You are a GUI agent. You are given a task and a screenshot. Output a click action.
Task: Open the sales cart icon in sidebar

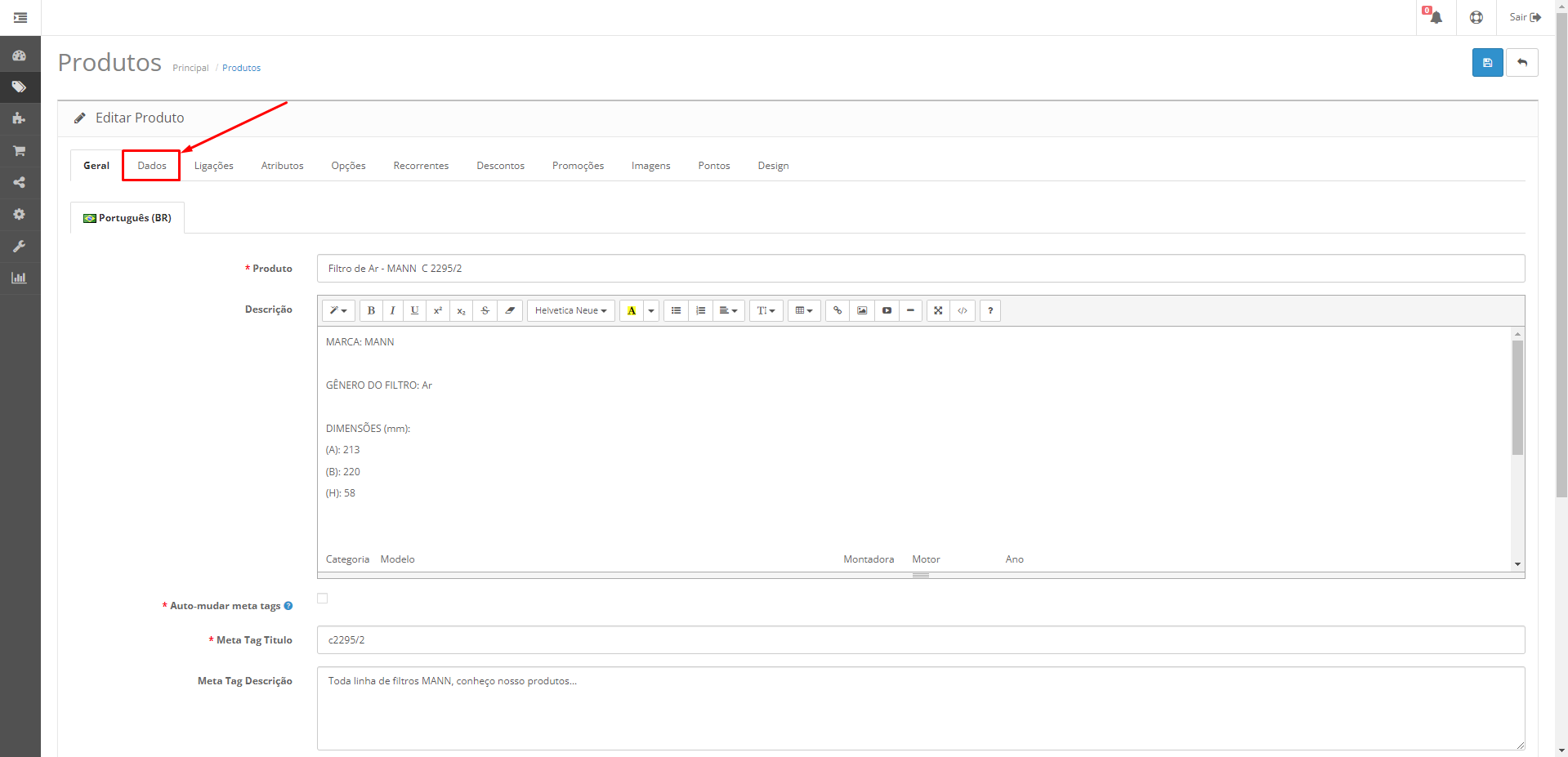(19, 150)
